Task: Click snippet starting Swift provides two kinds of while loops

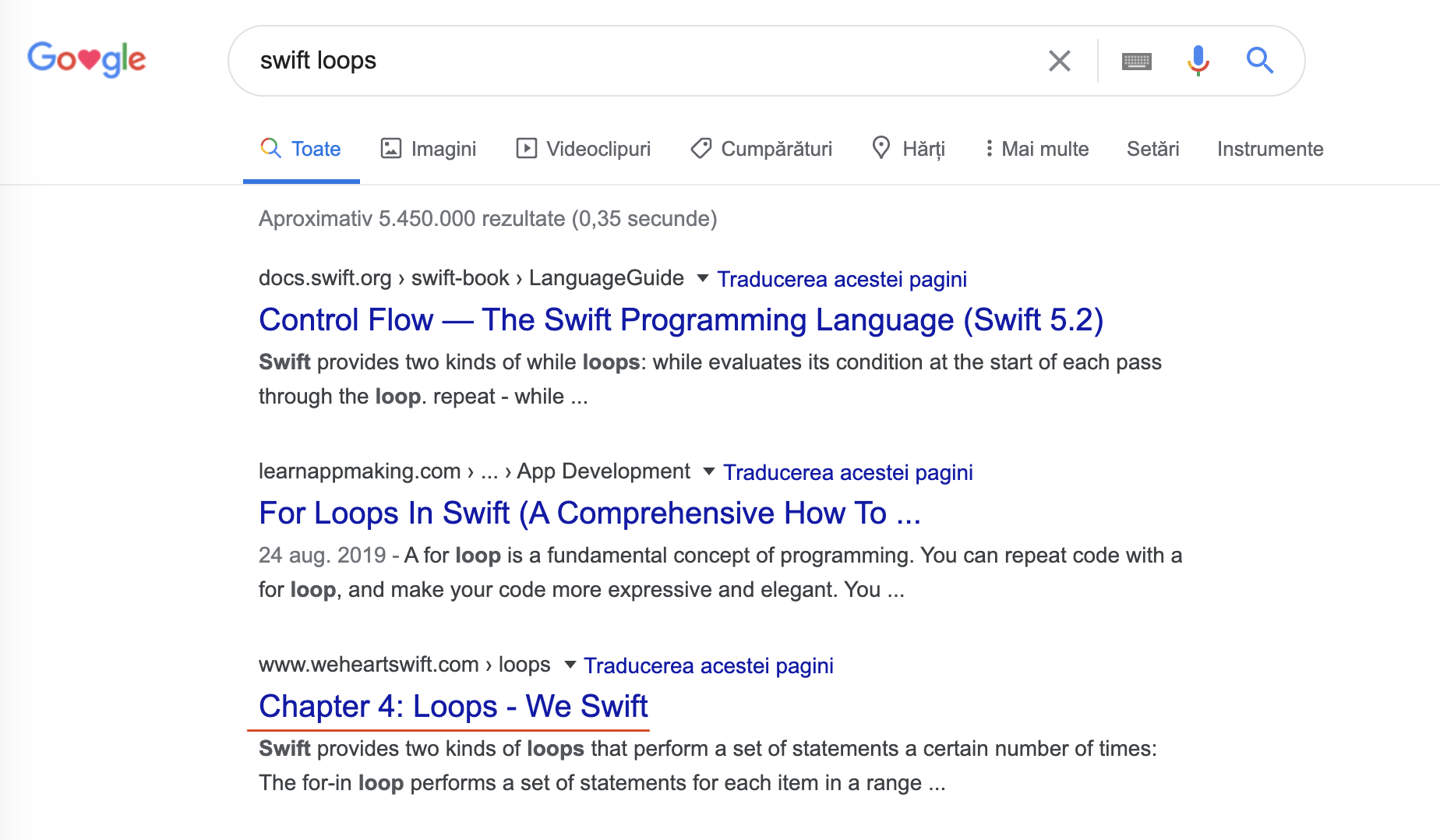Action: click(710, 379)
